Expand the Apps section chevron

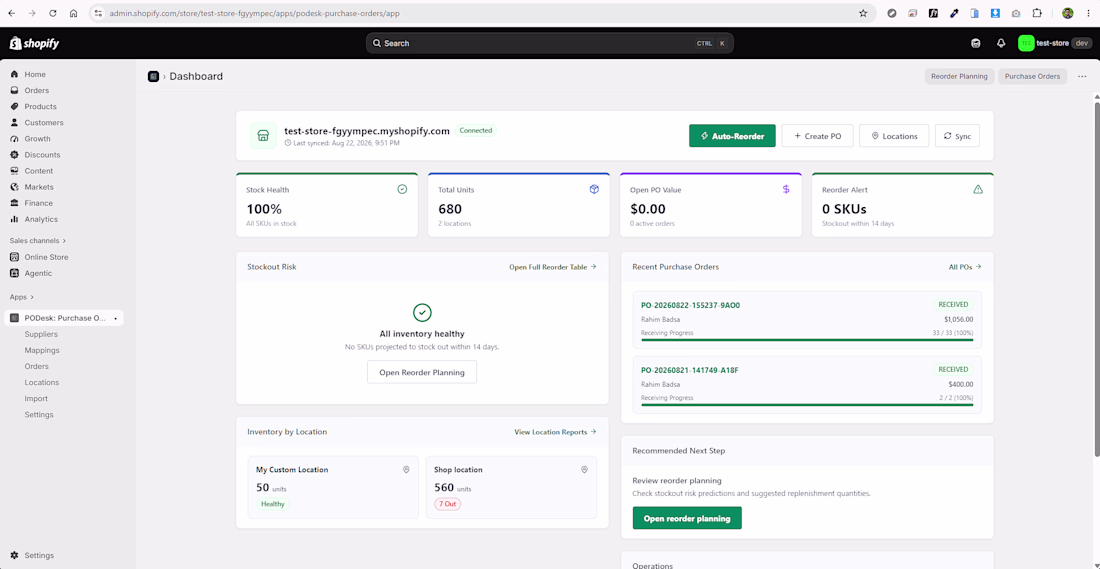coord(32,297)
